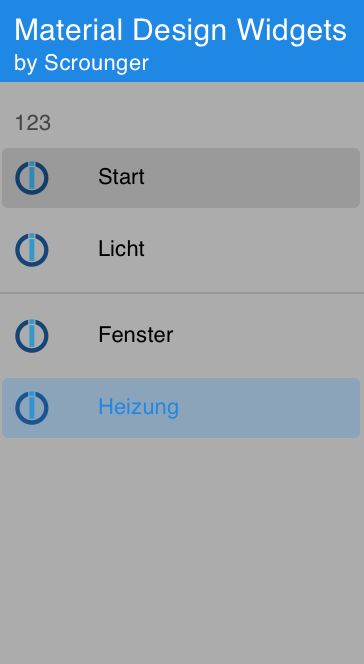Click the "Start" text label
The height and width of the screenshot is (664, 364).
(121, 177)
